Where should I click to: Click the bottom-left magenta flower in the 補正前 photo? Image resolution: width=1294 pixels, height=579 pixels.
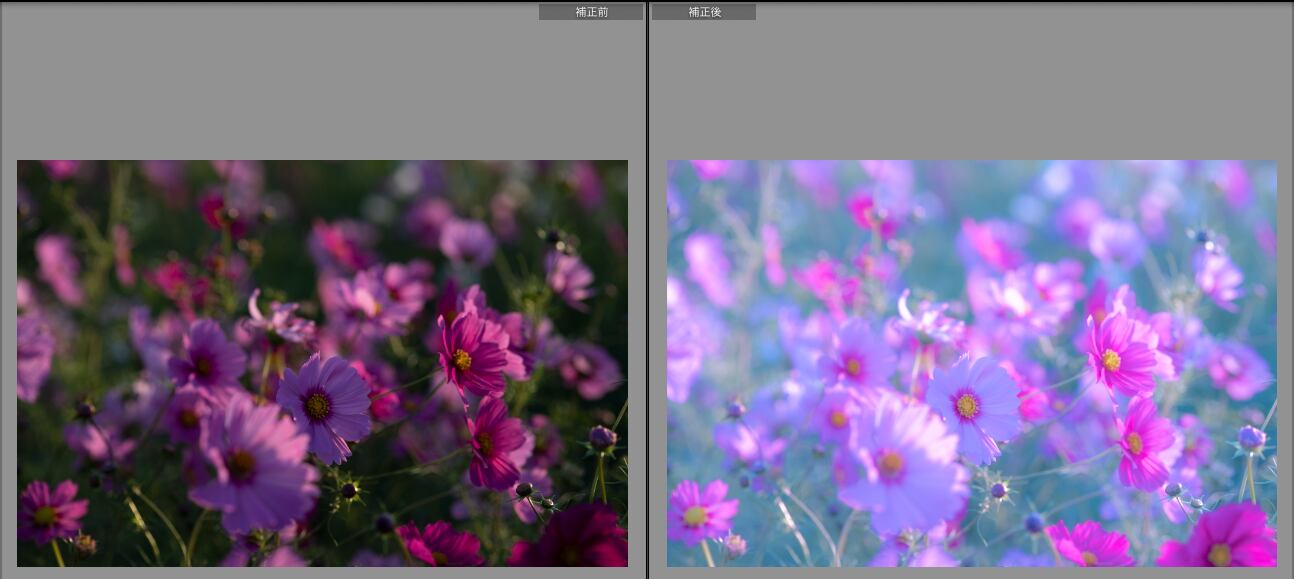47,513
